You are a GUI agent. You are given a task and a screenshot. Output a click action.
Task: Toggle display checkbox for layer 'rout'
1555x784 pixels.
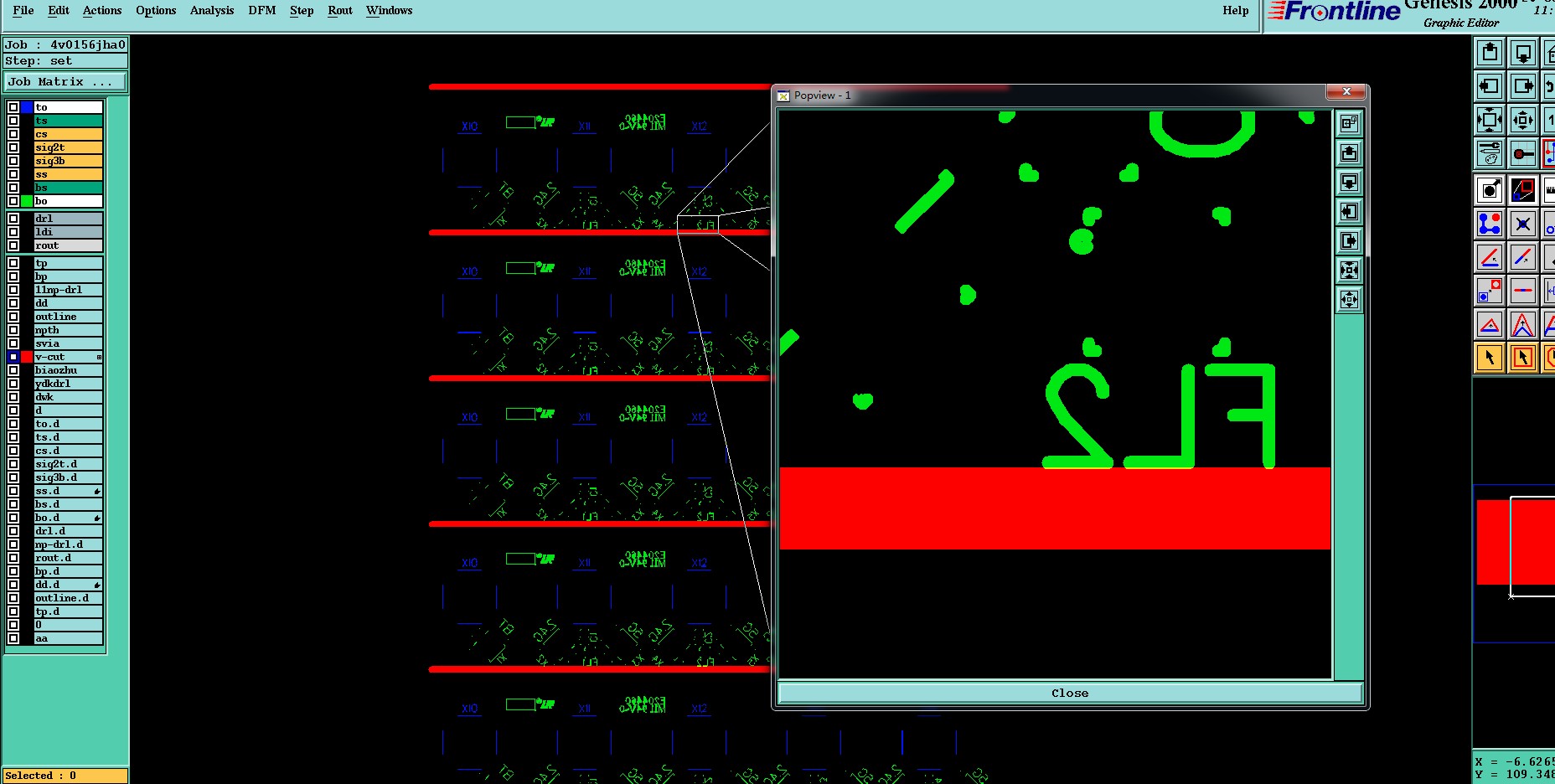click(x=13, y=245)
